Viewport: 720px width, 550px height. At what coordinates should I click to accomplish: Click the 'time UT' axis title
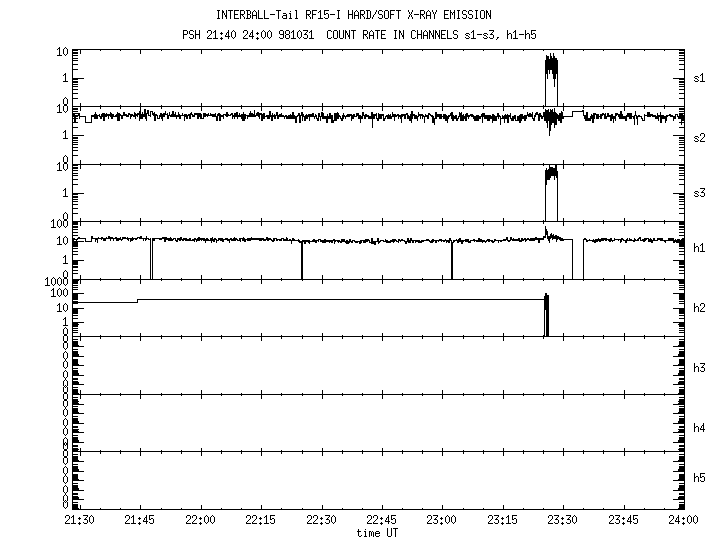(380, 533)
